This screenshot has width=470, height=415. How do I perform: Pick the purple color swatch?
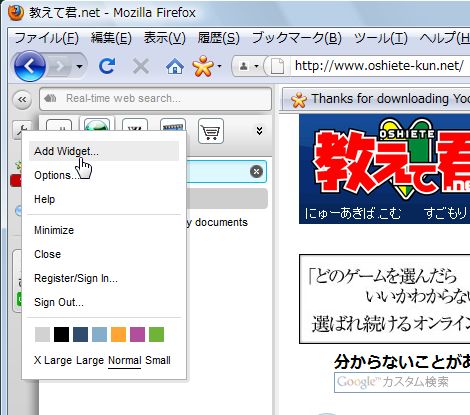[137, 334]
